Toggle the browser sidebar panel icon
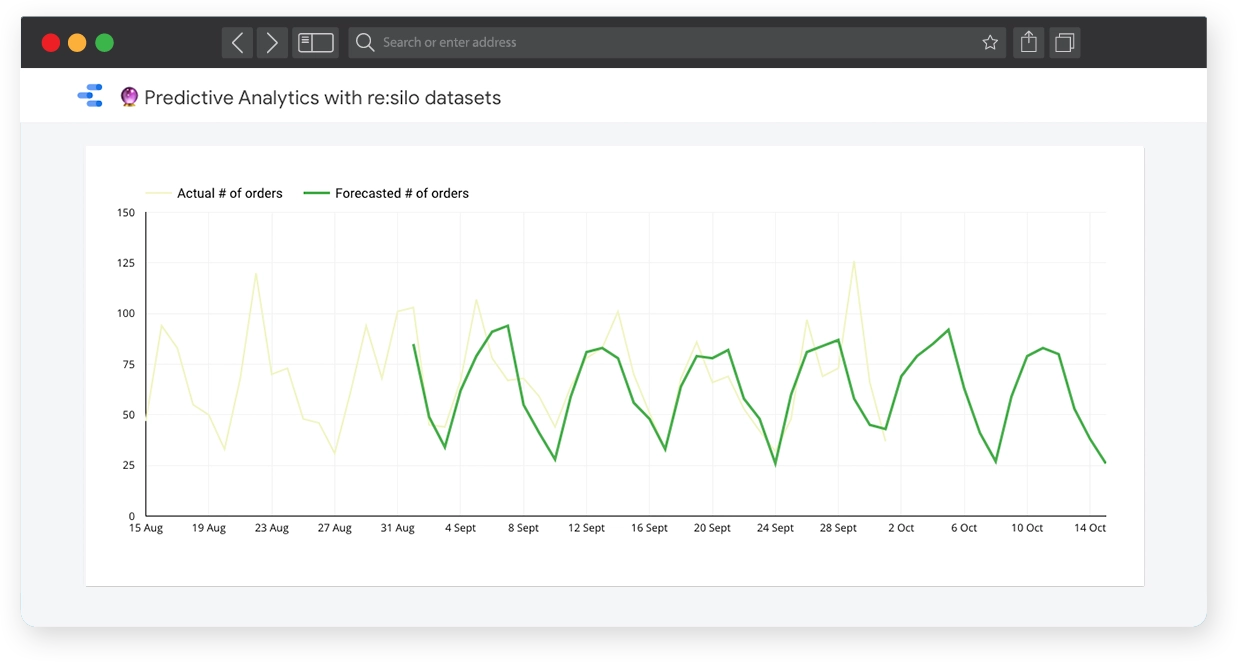This screenshot has height=662, width=1238. pos(315,42)
